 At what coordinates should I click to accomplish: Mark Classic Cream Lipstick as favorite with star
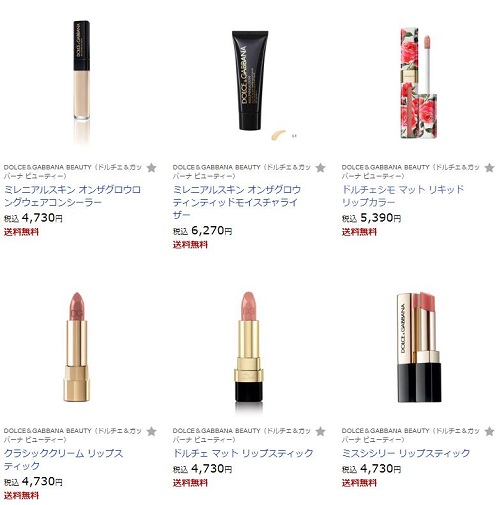(x=151, y=431)
